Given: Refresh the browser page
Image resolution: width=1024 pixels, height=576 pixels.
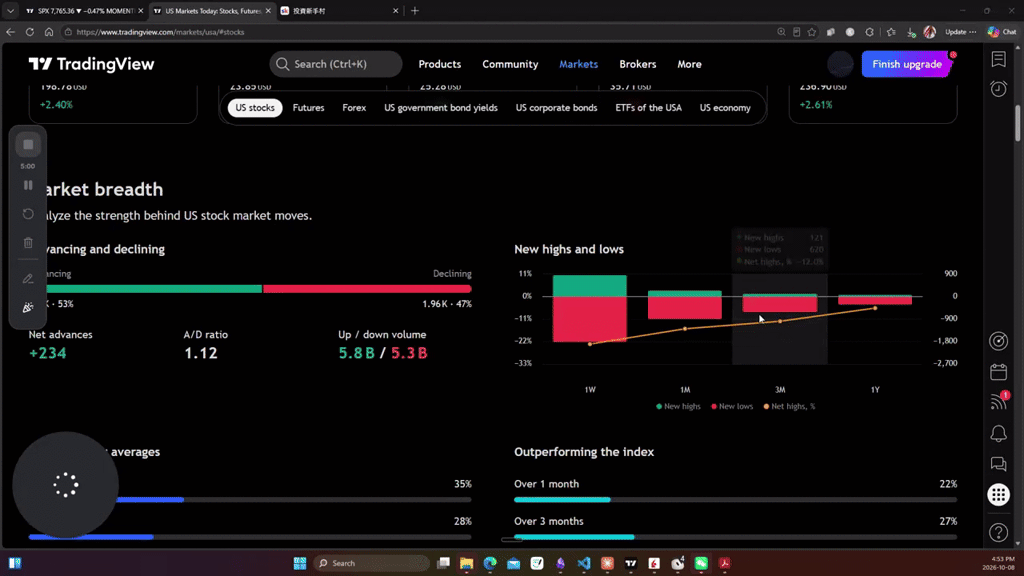Looking at the screenshot, I should coord(30,32).
